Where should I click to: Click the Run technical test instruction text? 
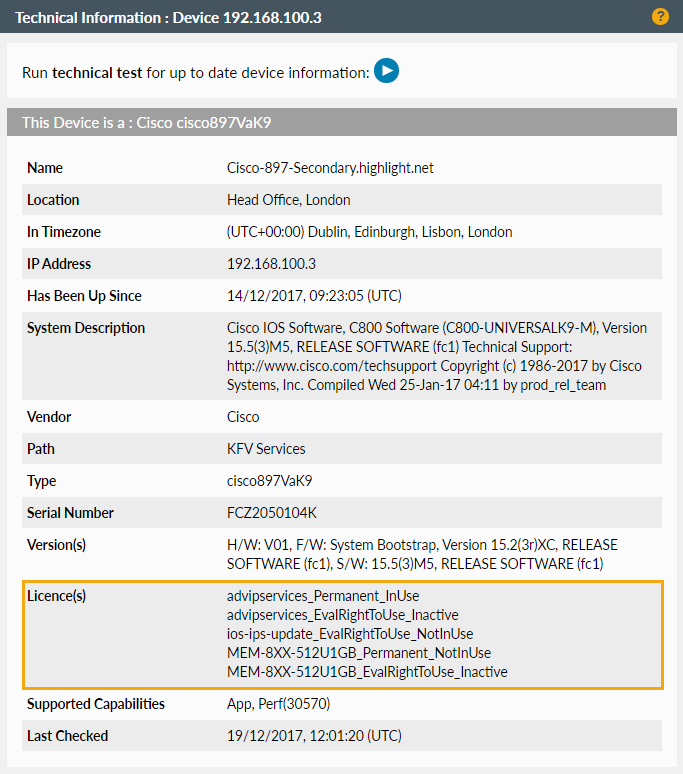click(195, 73)
